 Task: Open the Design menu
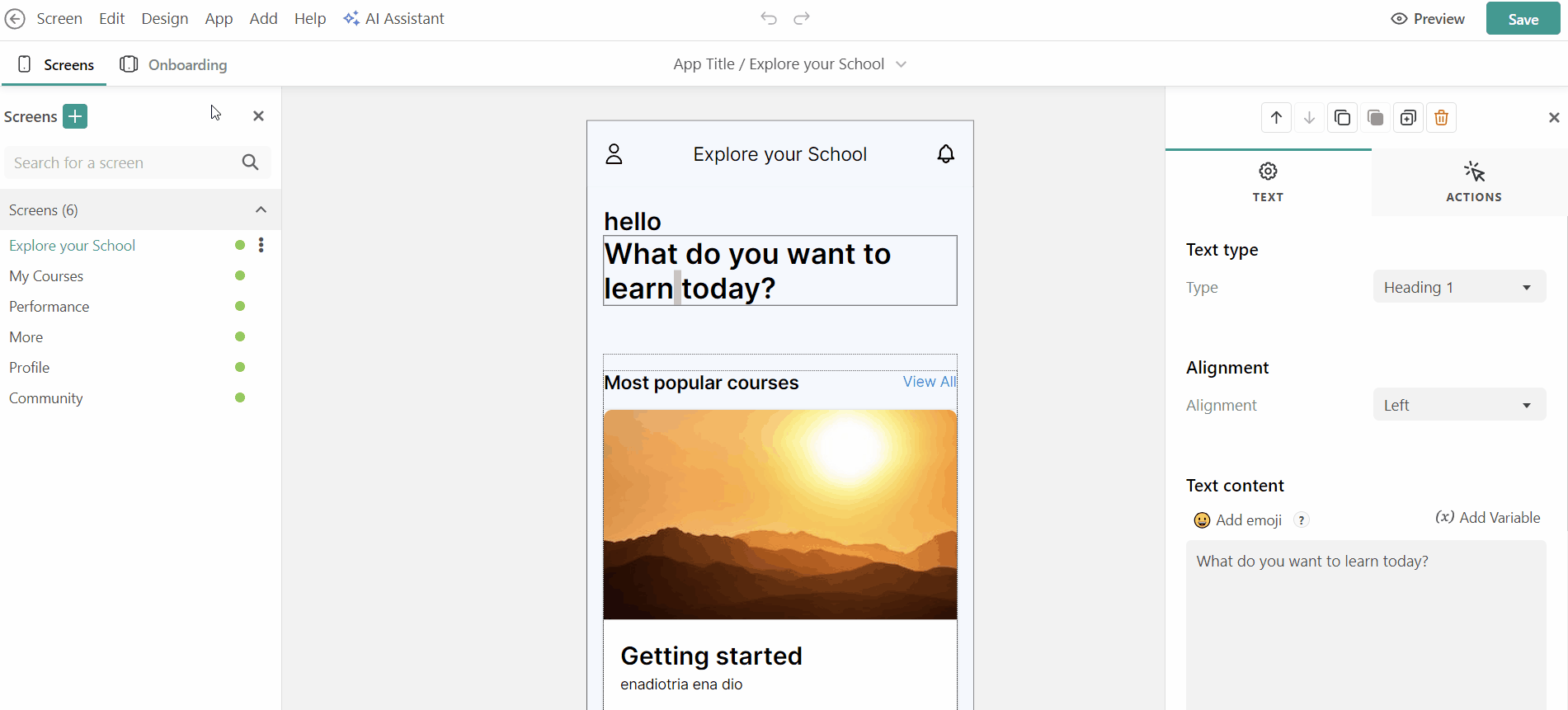165,19
